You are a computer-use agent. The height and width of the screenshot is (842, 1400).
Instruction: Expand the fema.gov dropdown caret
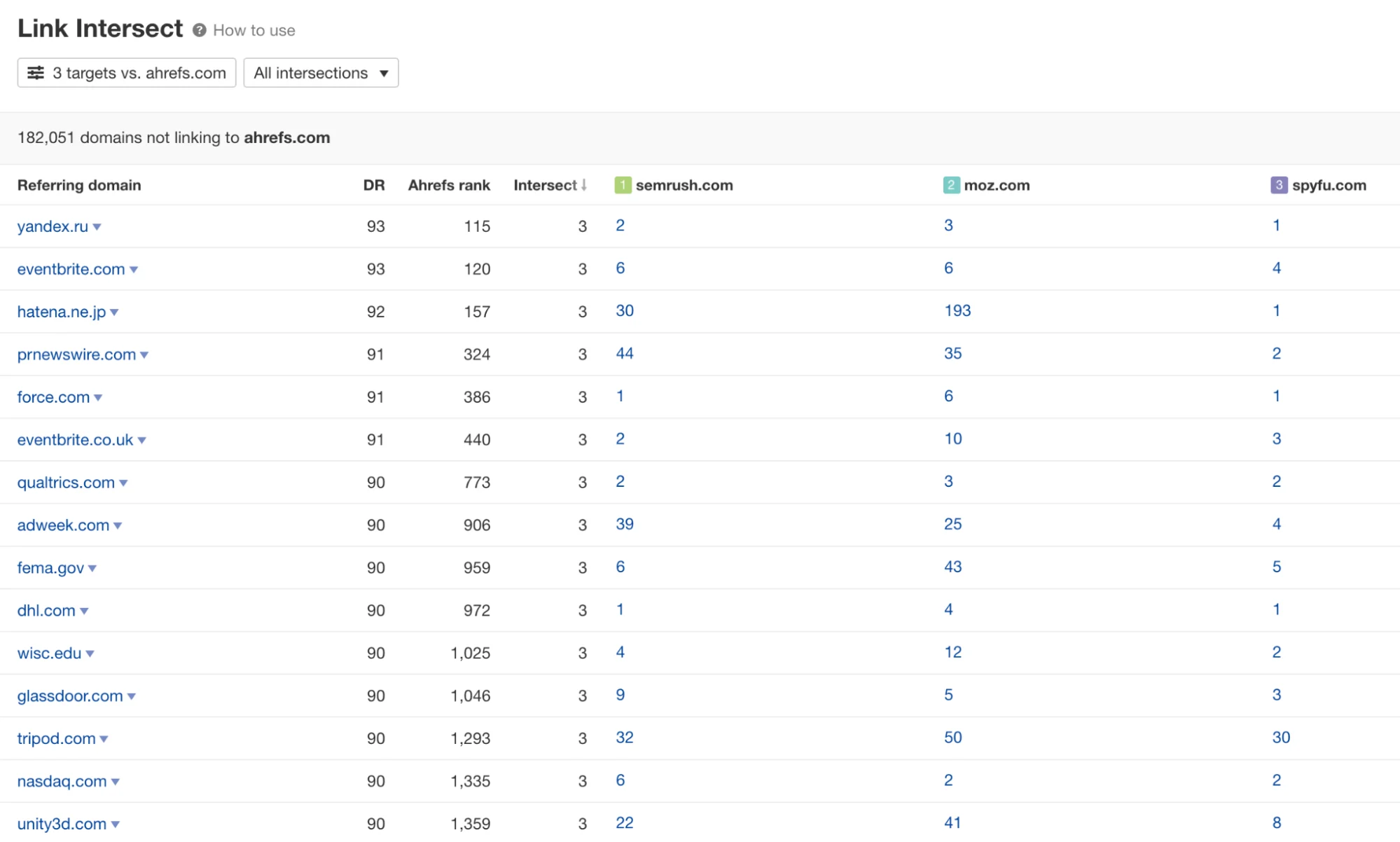pyautogui.click(x=92, y=568)
